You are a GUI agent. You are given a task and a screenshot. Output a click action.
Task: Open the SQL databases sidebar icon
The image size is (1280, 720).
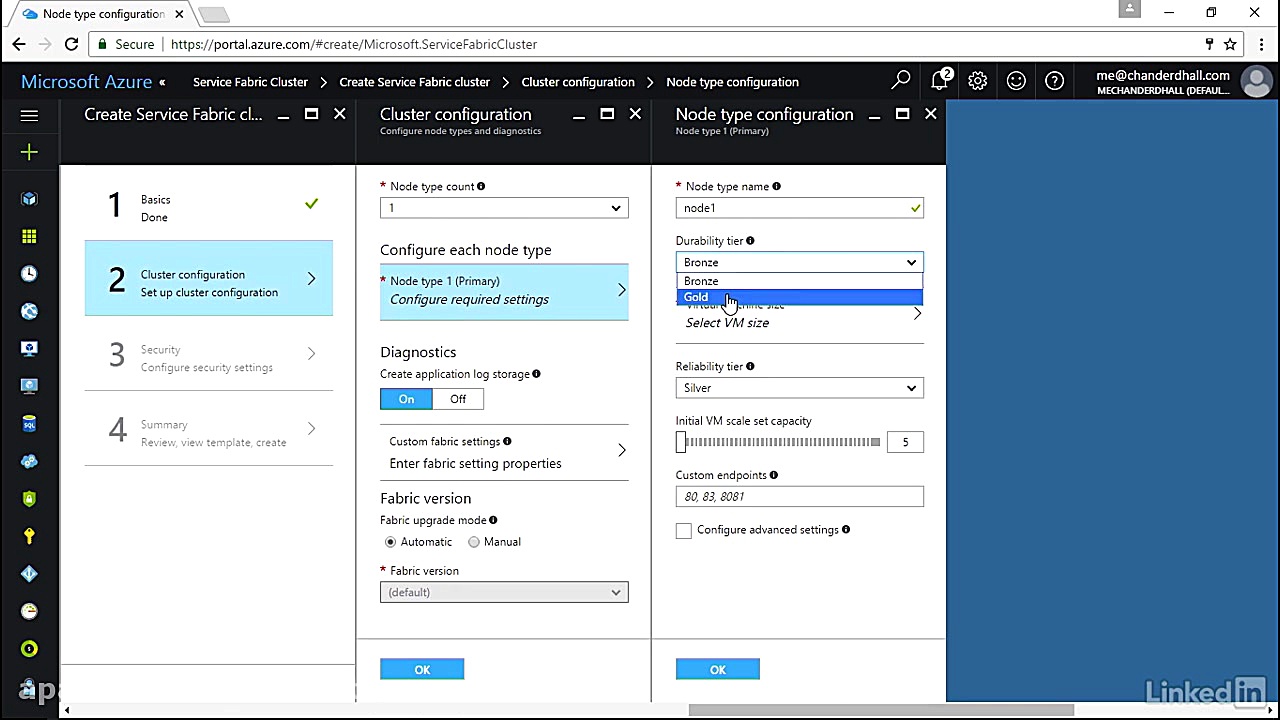tap(29, 424)
